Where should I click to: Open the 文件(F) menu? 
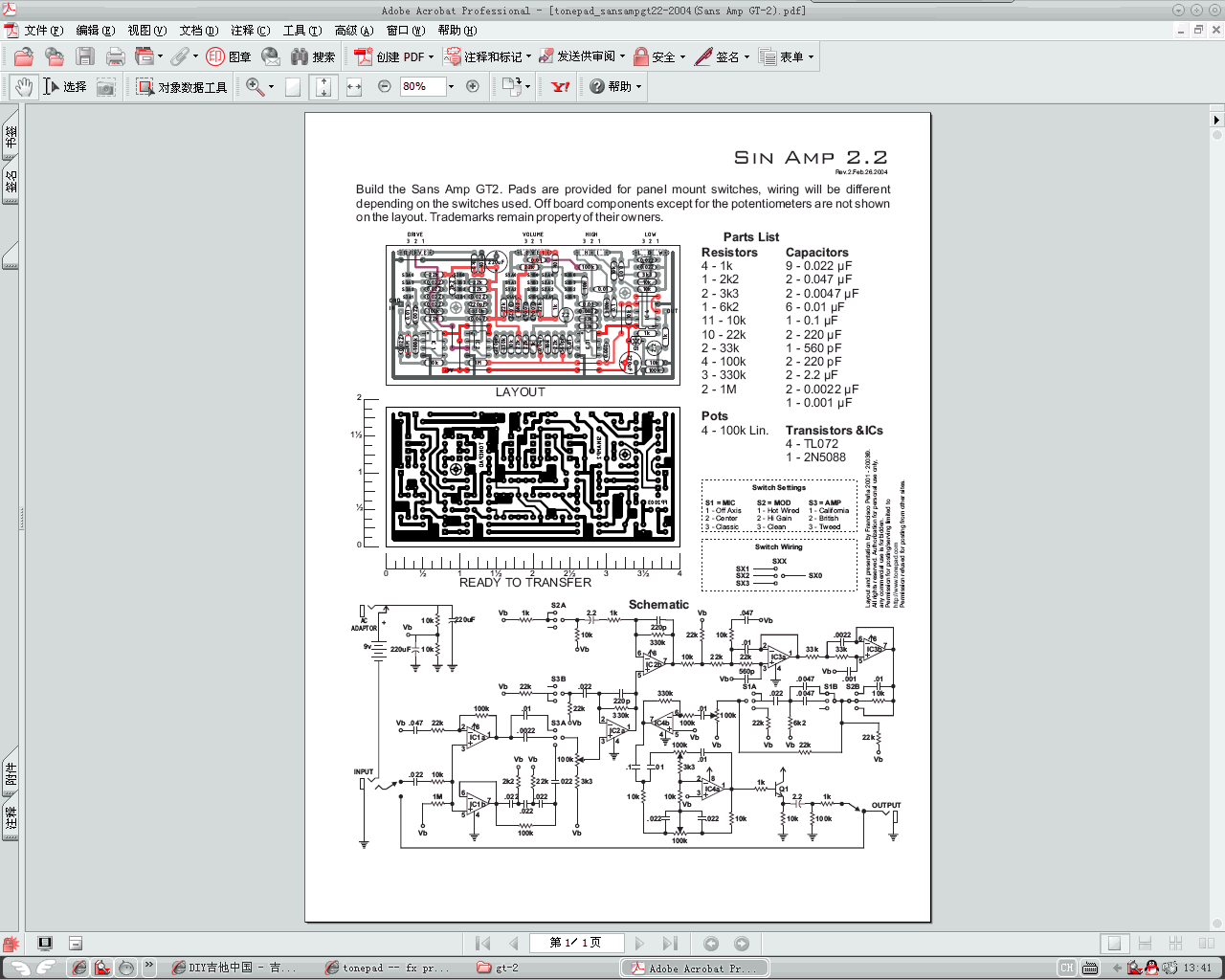tap(44, 31)
